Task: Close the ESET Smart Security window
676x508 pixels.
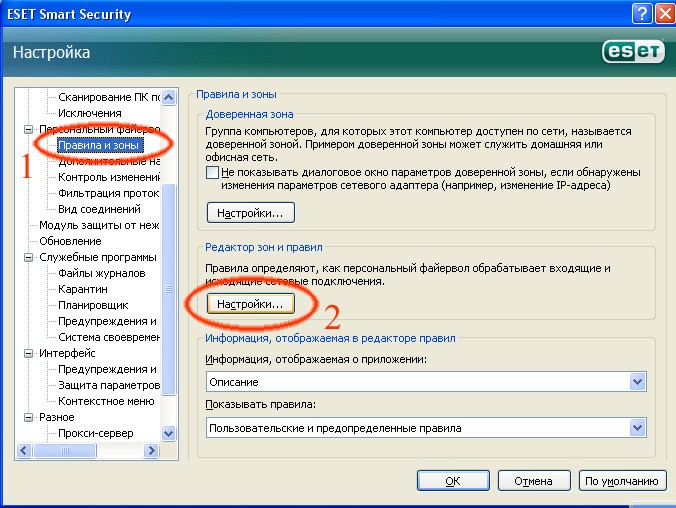Action: click(665, 13)
